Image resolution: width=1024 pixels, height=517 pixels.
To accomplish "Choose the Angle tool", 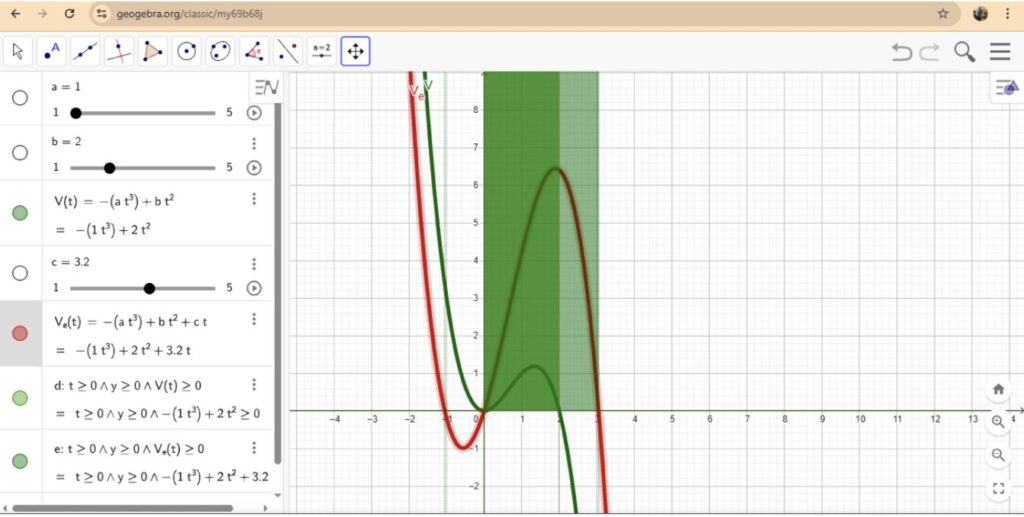I will 254,51.
